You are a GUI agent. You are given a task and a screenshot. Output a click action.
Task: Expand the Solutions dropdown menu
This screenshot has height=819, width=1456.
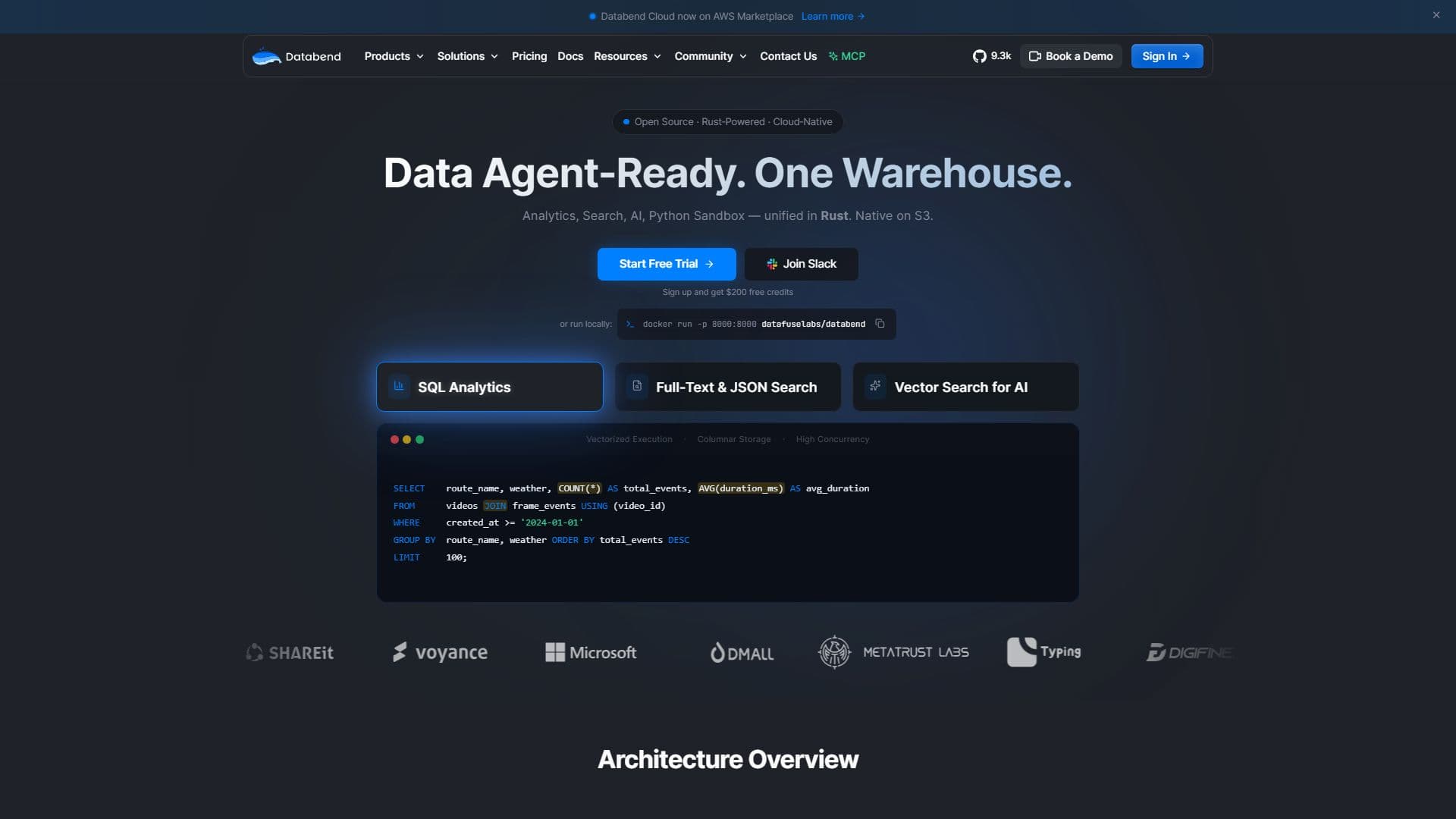point(467,56)
